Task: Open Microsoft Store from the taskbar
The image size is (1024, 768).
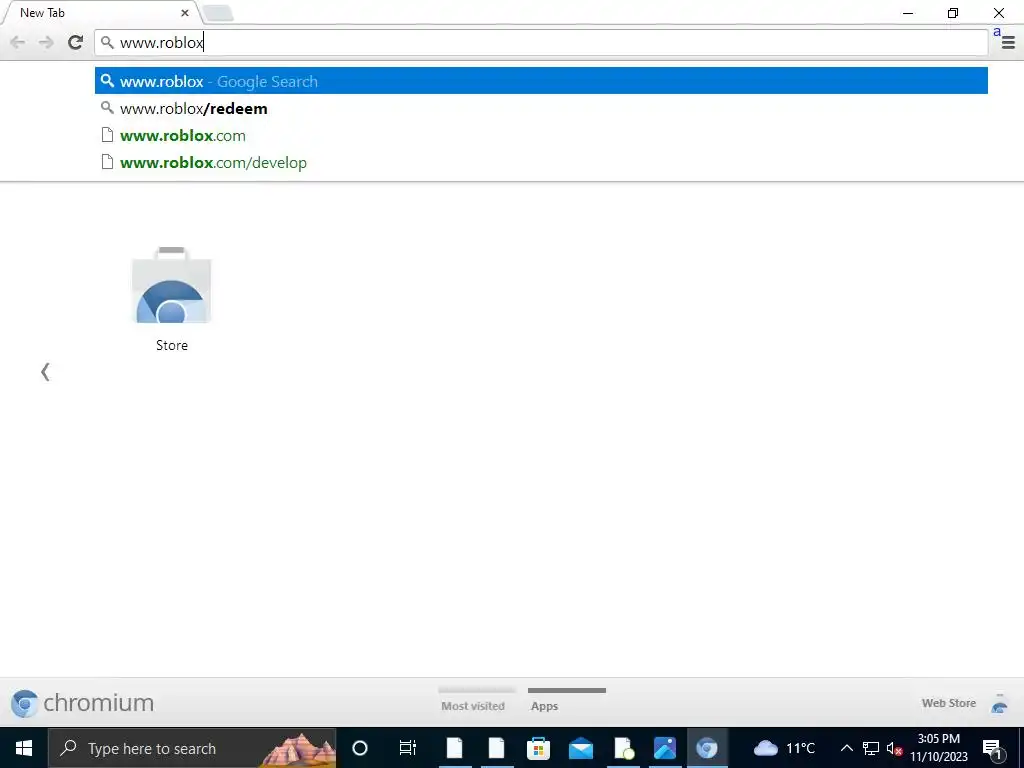Action: [x=539, y=748]
